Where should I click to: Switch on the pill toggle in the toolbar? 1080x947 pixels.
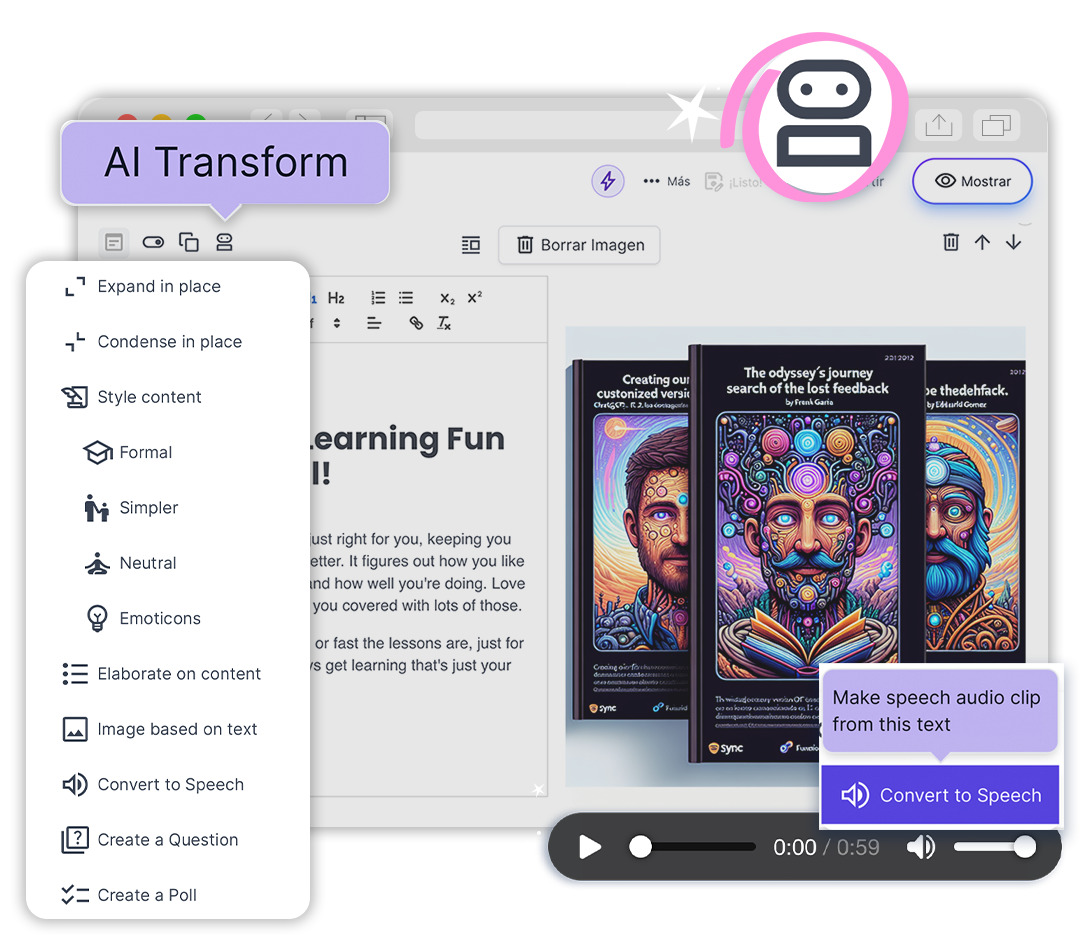[153, 242]
